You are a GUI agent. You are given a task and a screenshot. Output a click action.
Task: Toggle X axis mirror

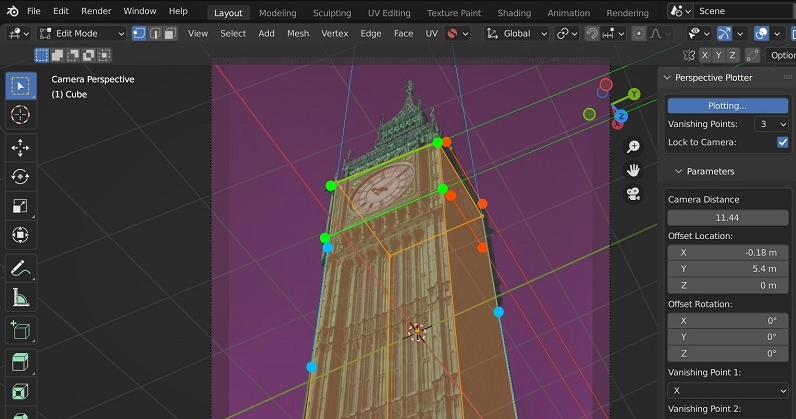705,55
